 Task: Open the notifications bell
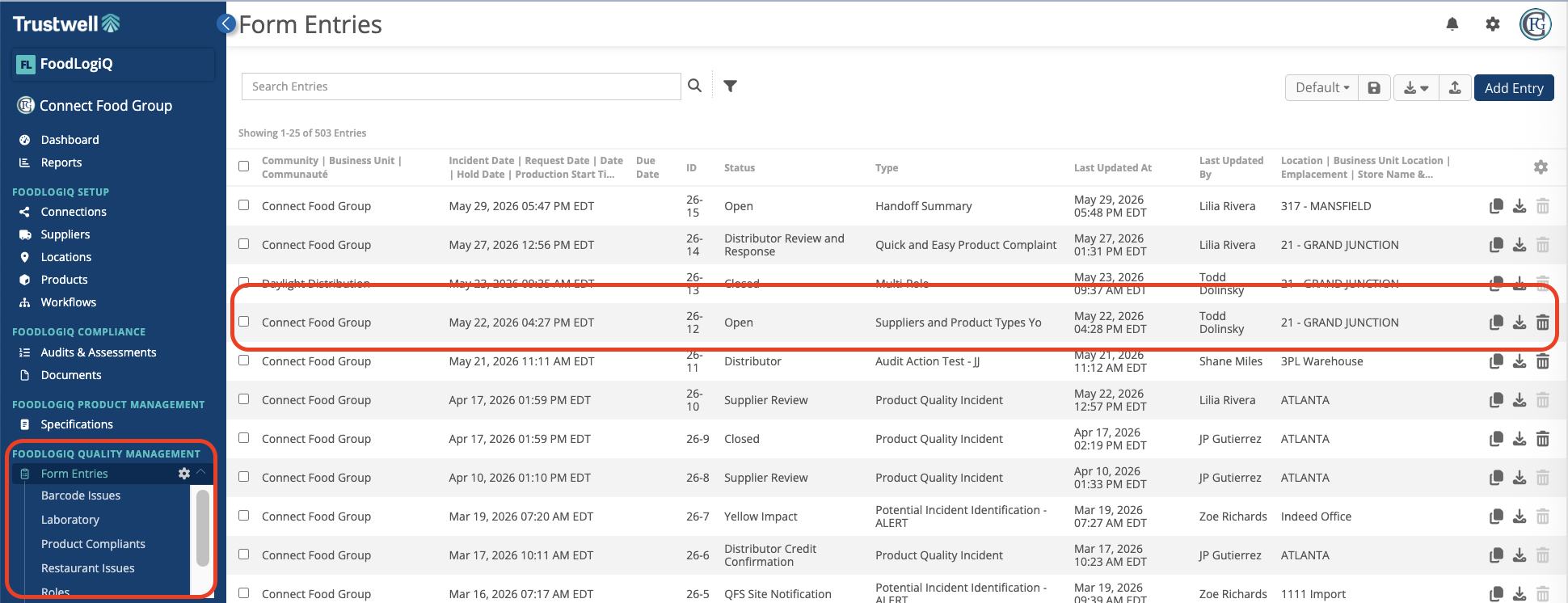(1452, 24)
